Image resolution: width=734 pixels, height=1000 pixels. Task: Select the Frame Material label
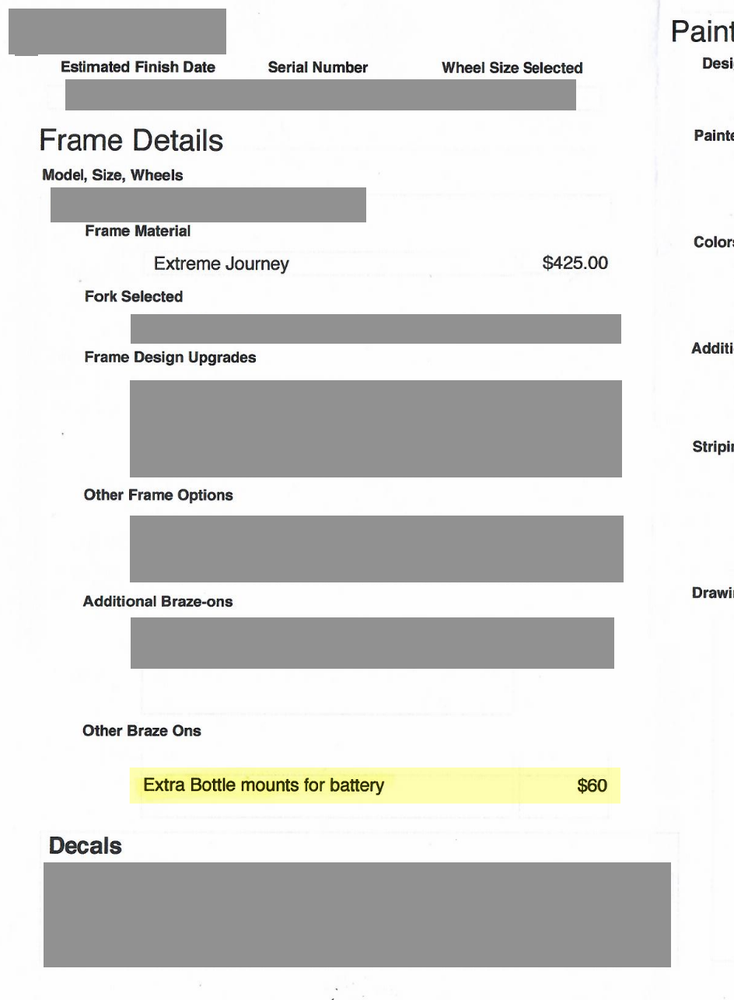point(138,231)
